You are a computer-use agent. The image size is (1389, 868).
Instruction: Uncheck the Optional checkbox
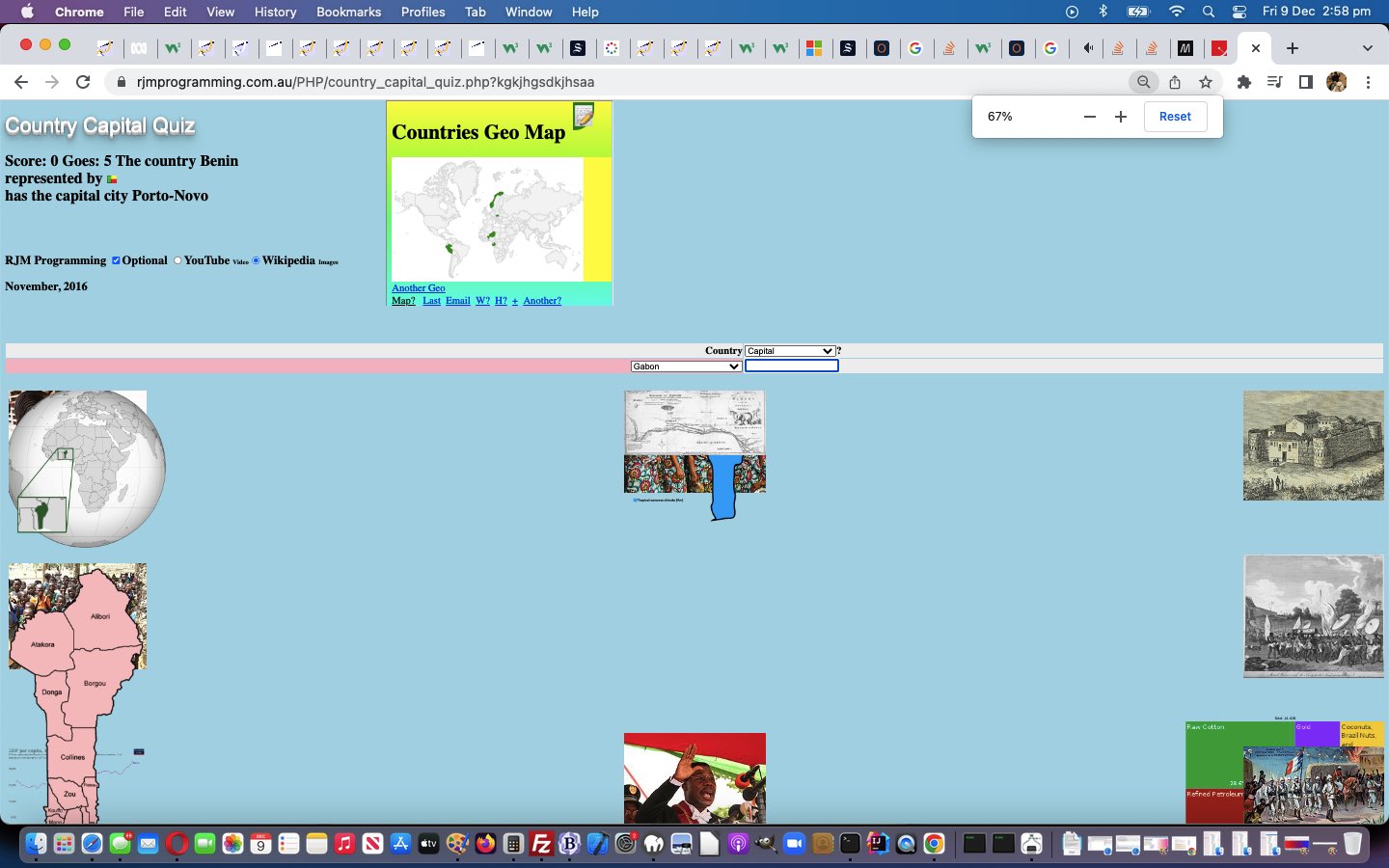[116, 260]
